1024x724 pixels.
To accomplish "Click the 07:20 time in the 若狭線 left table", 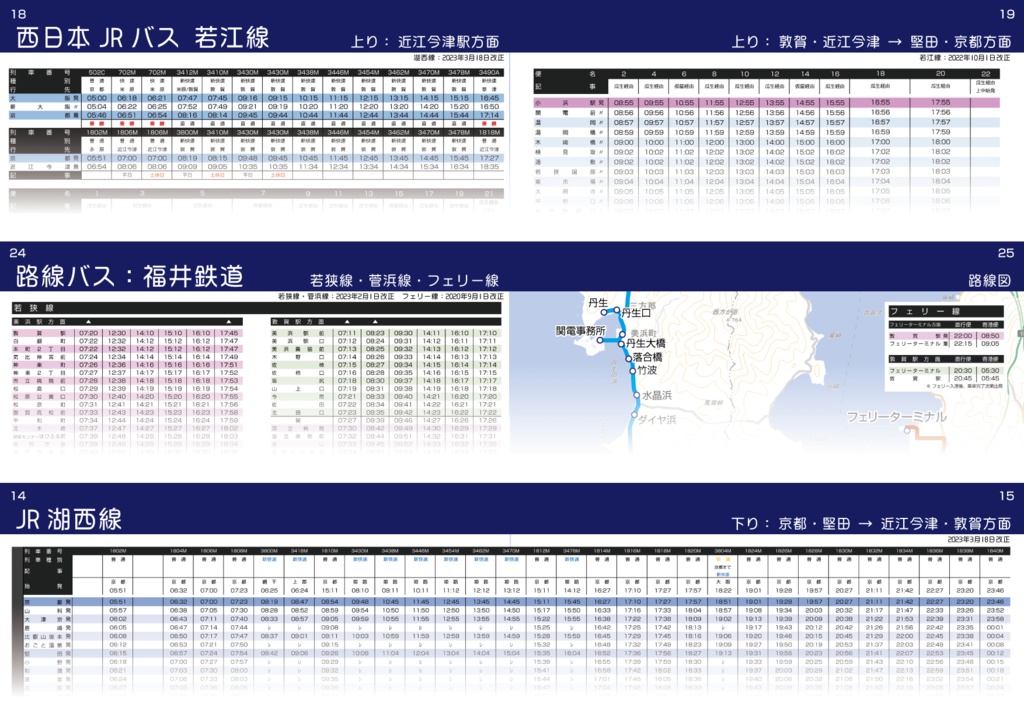I will [x=89, y=333].
